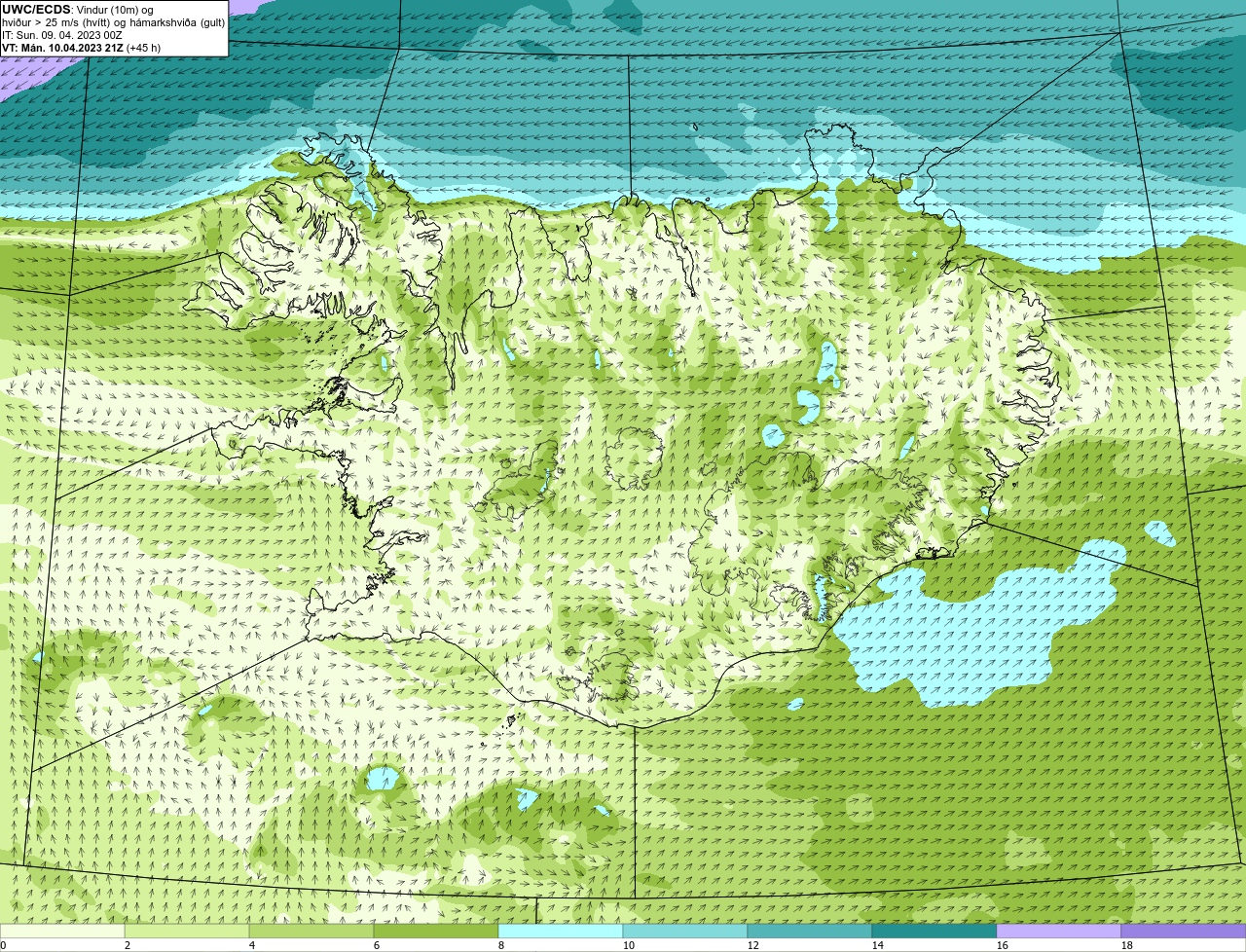Click the "hviður > 25 m/s (hvítt)" description line
1246x952 pixels.
tap(114, 22)
